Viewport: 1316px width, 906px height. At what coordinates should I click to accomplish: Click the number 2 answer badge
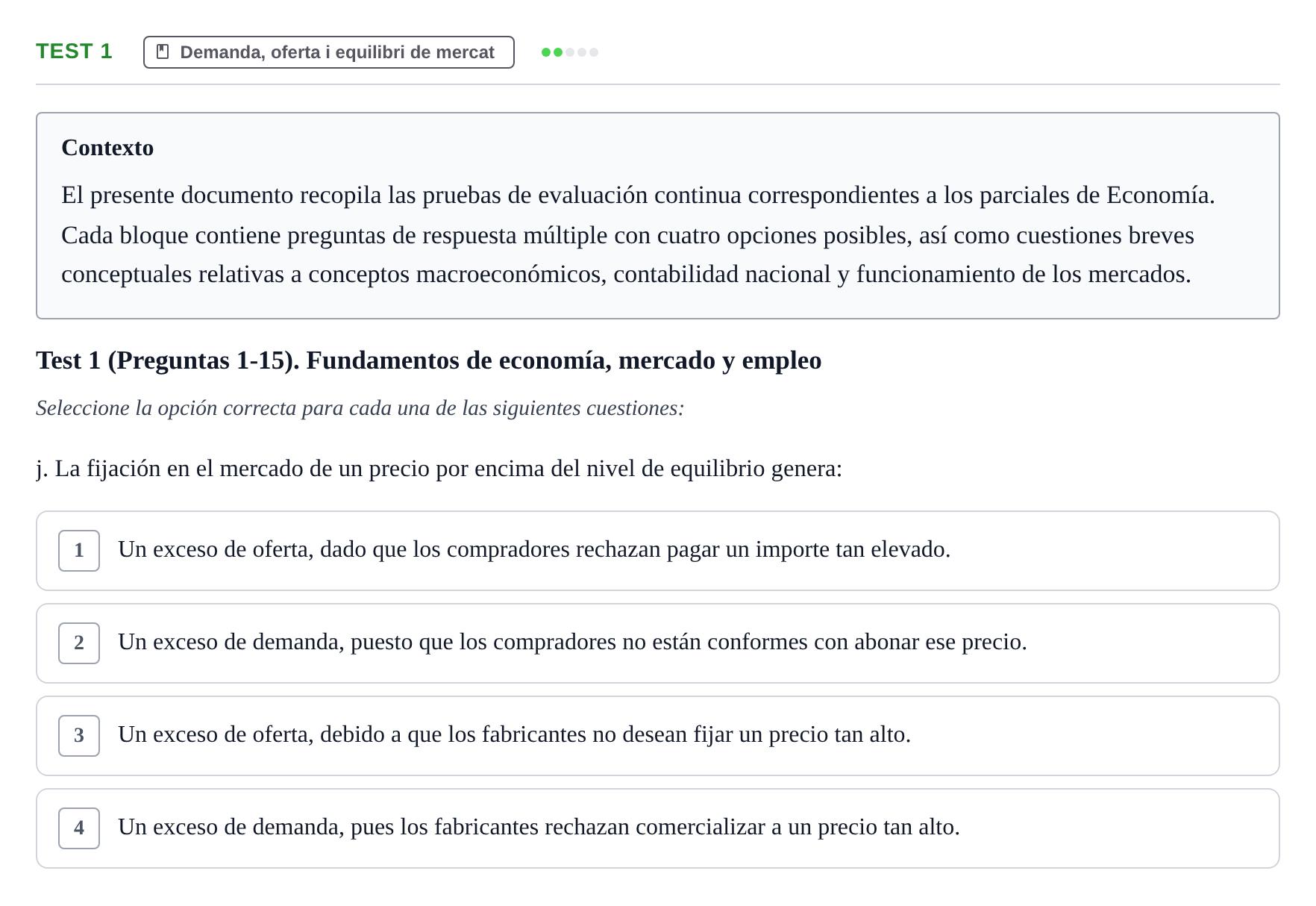[x=79, y=643]
